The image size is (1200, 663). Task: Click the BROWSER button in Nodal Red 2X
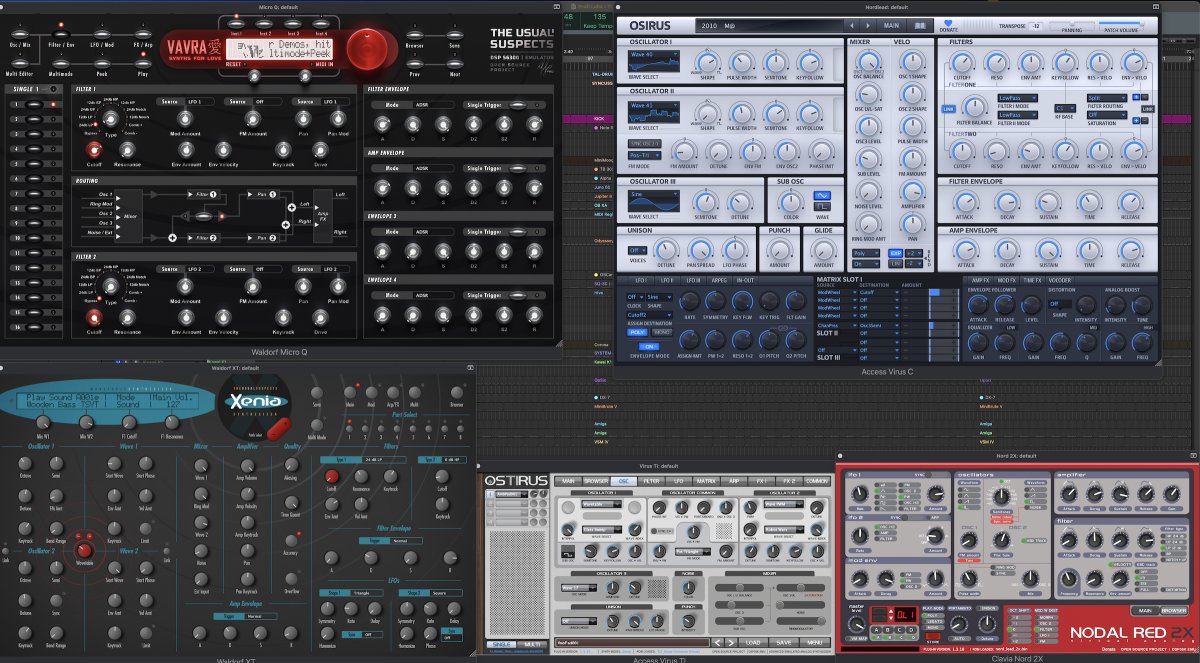click(1174, 611)
